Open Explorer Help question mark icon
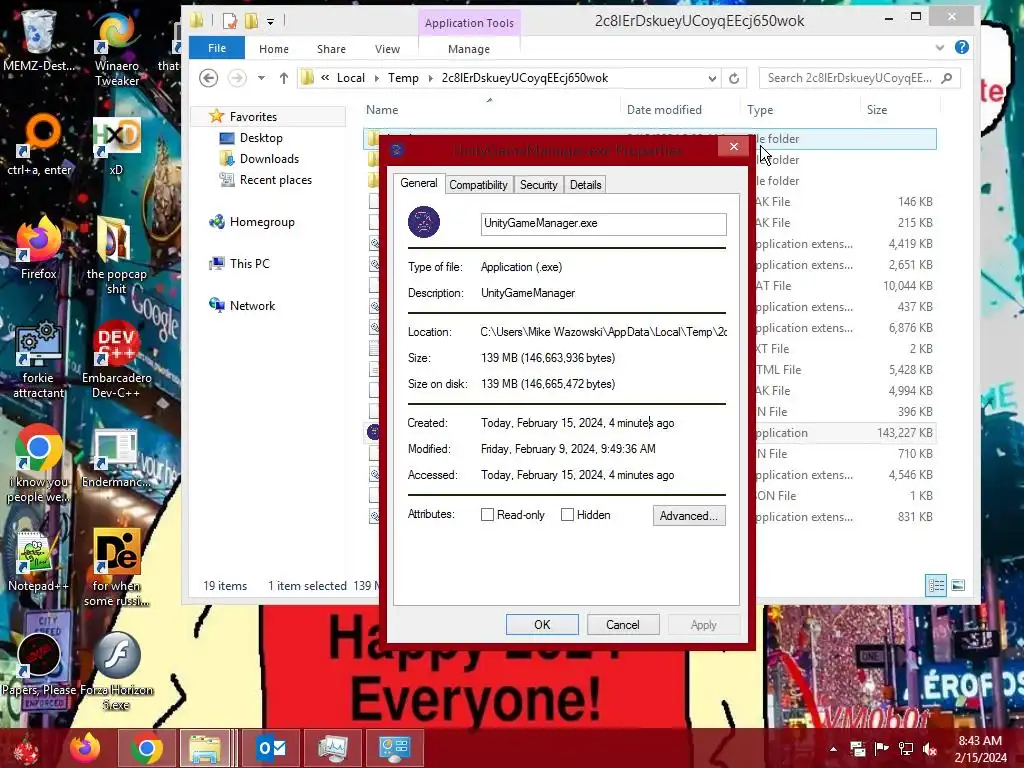Viewport: 1024px width, 768px height. [961, 47]
